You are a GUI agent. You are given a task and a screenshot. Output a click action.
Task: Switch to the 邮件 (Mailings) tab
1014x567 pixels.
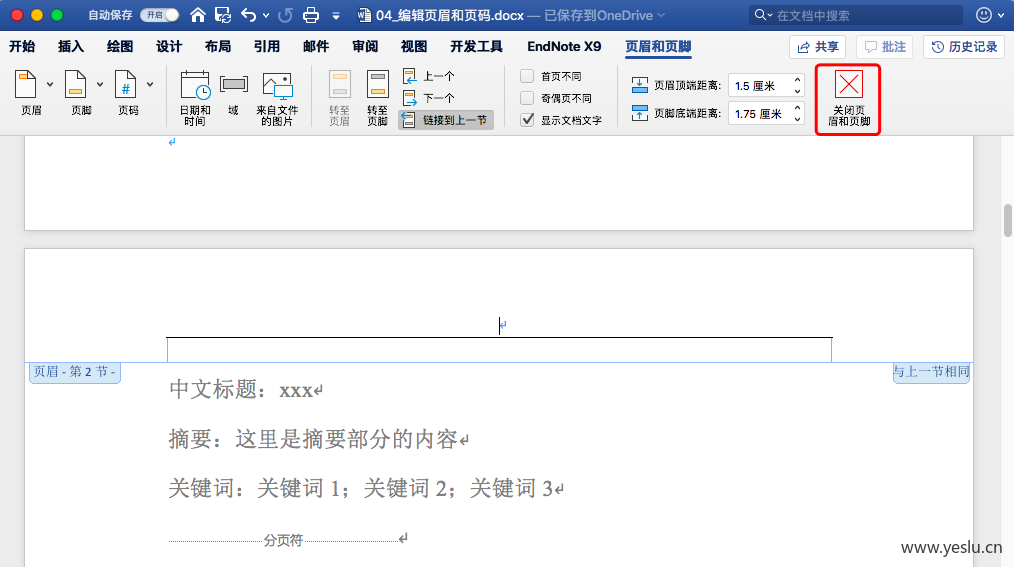pos(316,47)
